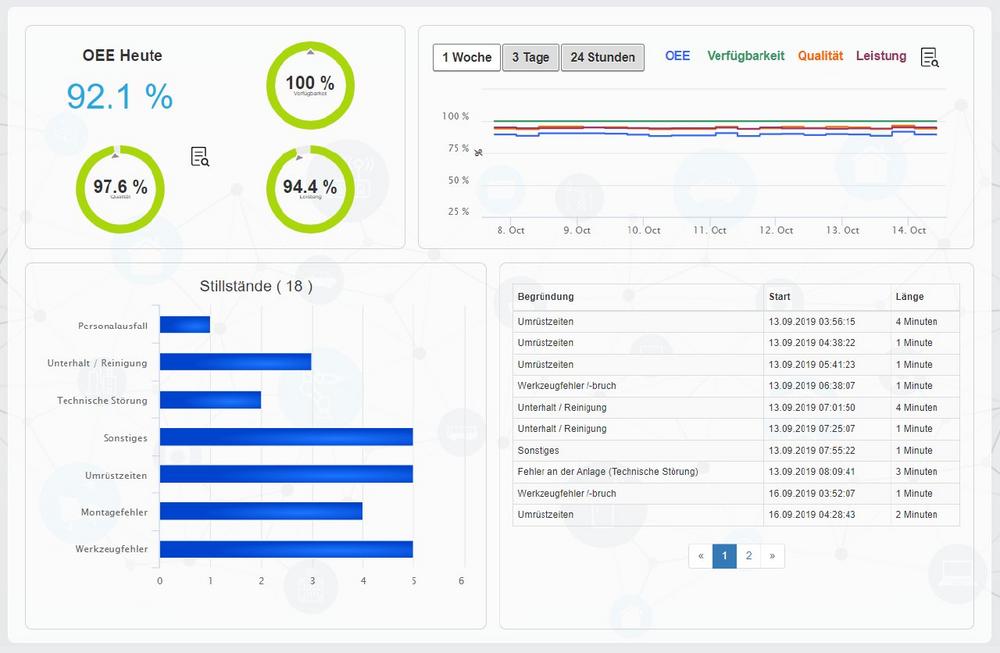1000x653 pixels.
Task: Click the Stillstände ( 18 ) chart title
Action: [x=256, y=286]
